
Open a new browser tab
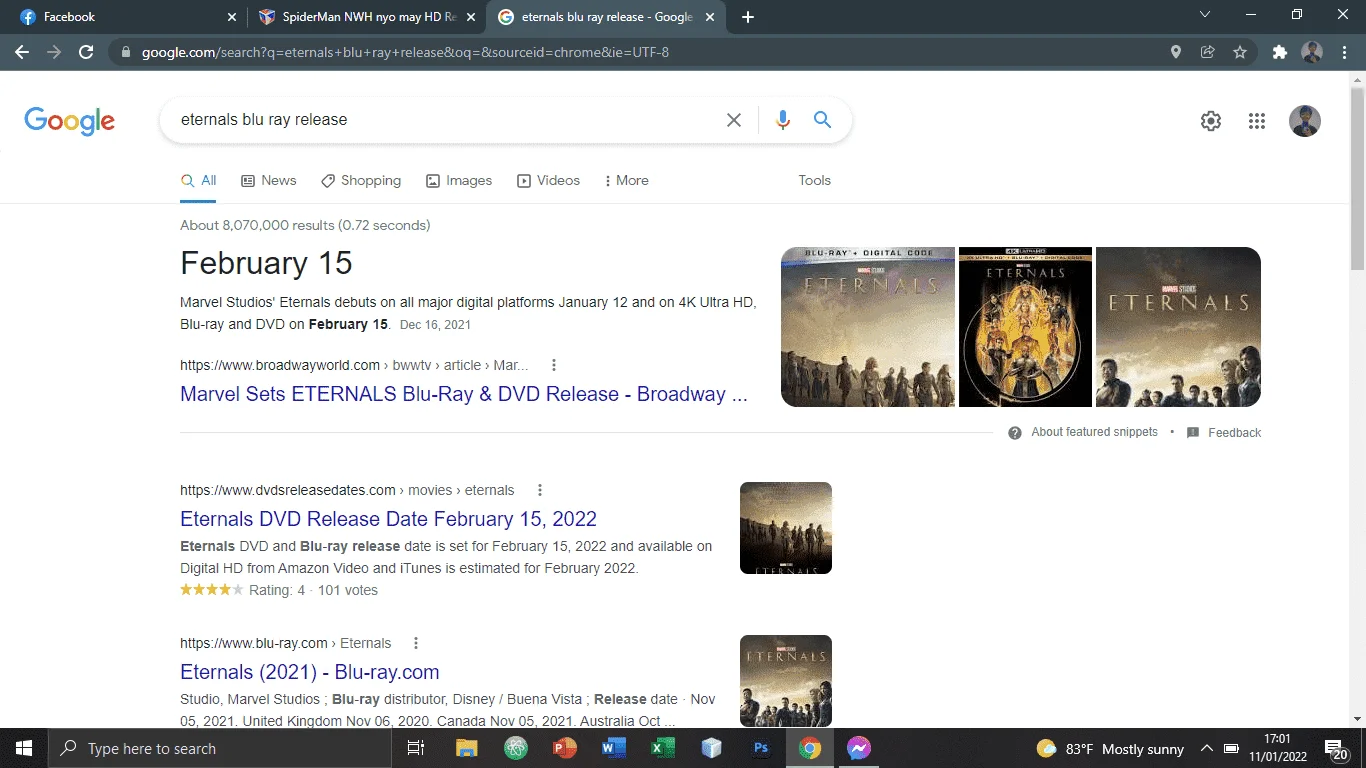(x=748, y=17)
